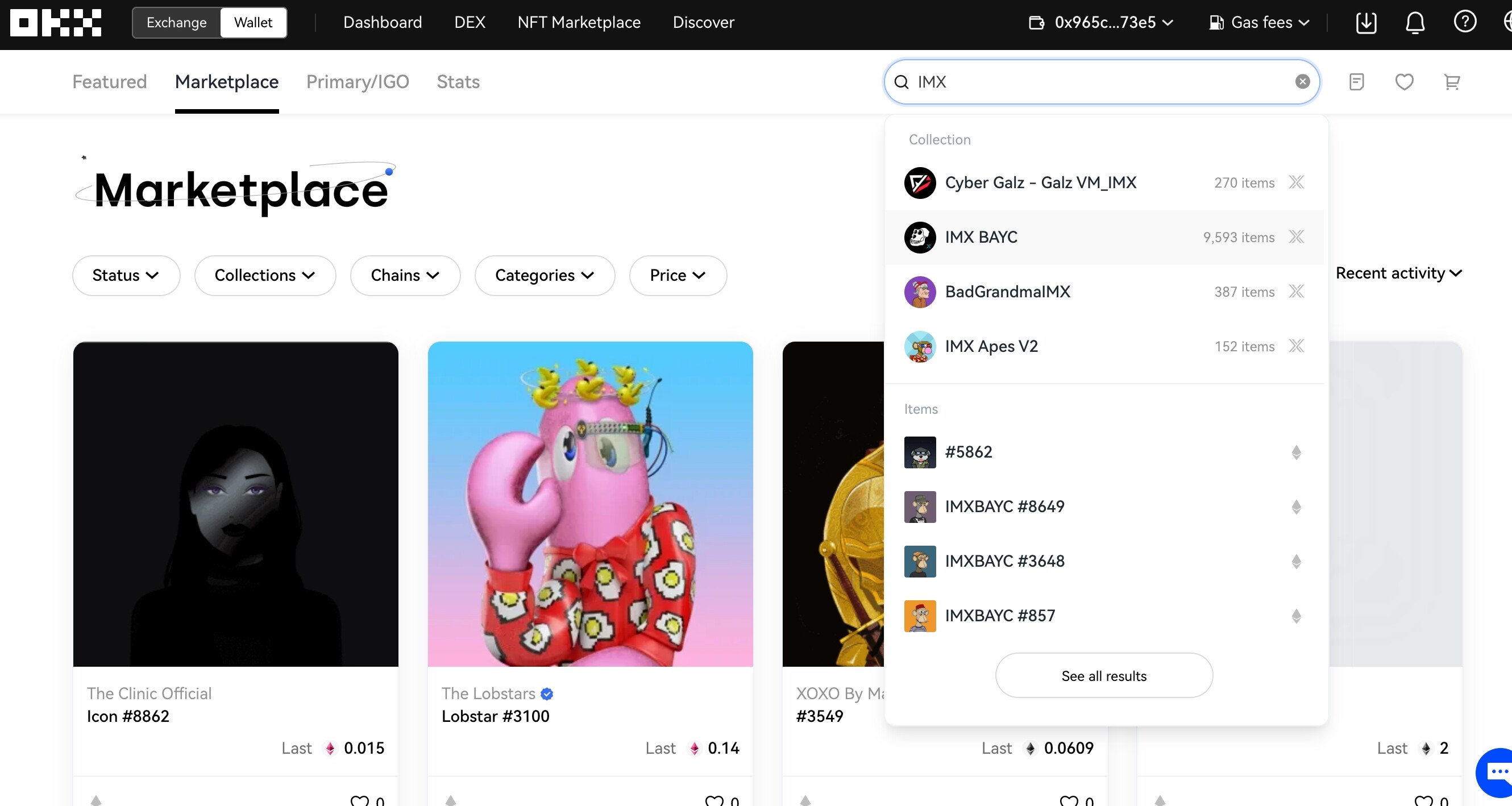Switch to Wallet mode
The height and width of the screenshot is (806, 1512).
point(253,22)
